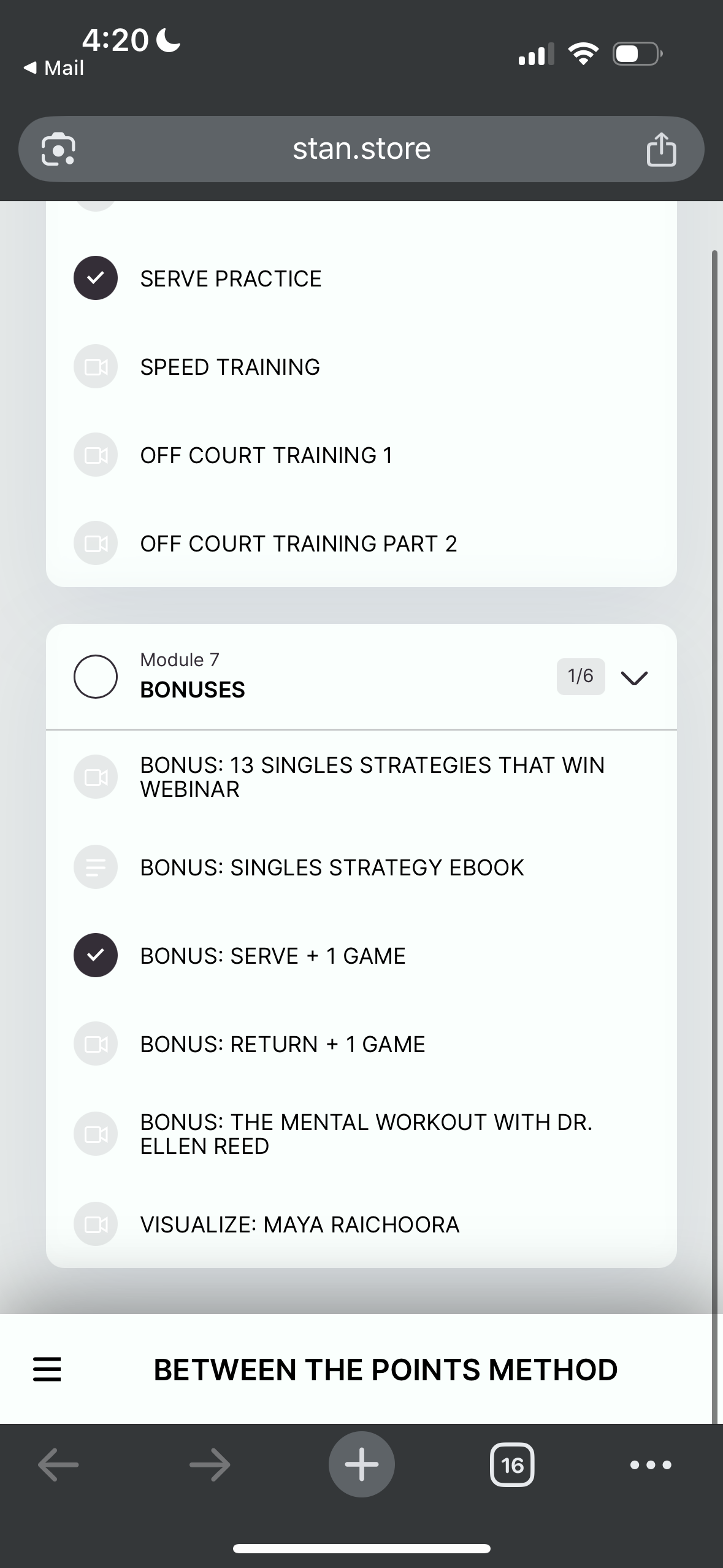Tap the new tab plus button

(361, 1464)
